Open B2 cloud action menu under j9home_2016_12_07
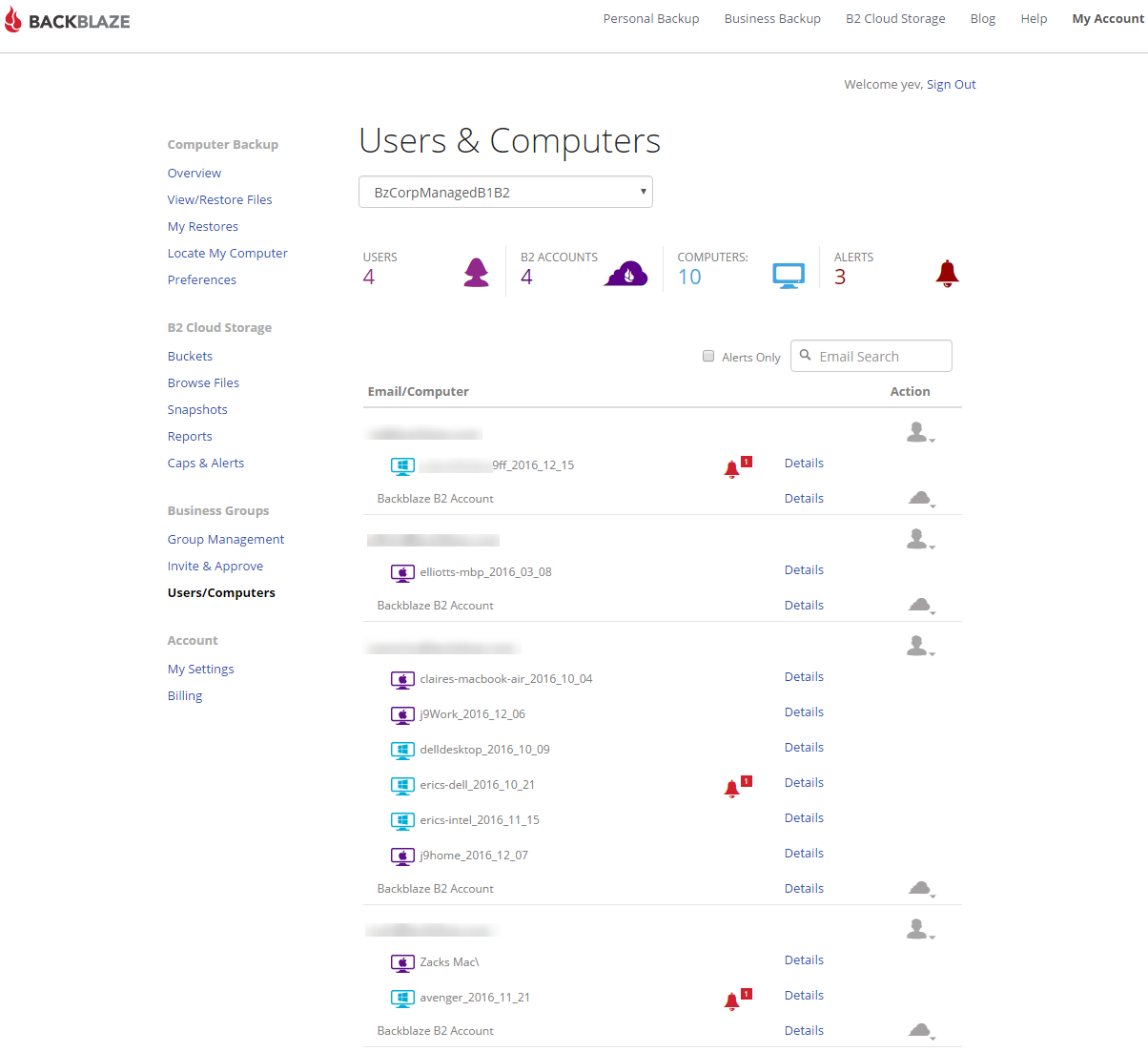Image resolution: width=1148 pixels, height=1052 pixels. pos(921,889)
